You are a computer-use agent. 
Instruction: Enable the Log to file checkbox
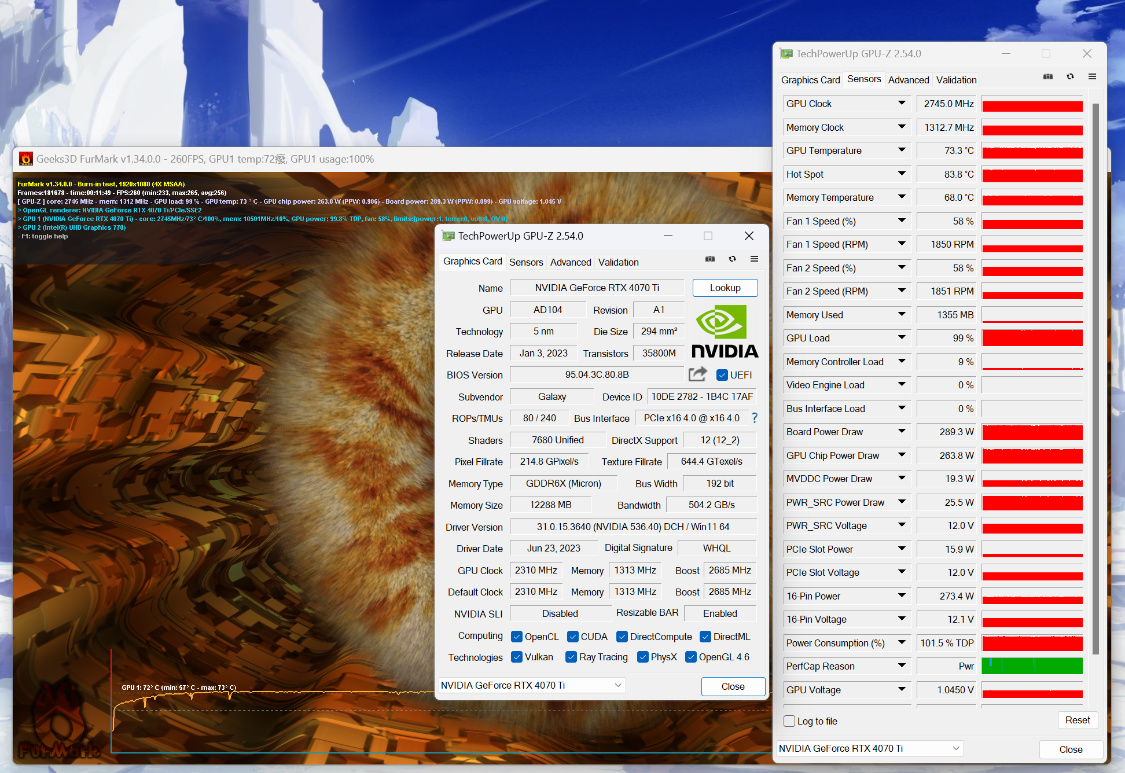pos(789,721)
